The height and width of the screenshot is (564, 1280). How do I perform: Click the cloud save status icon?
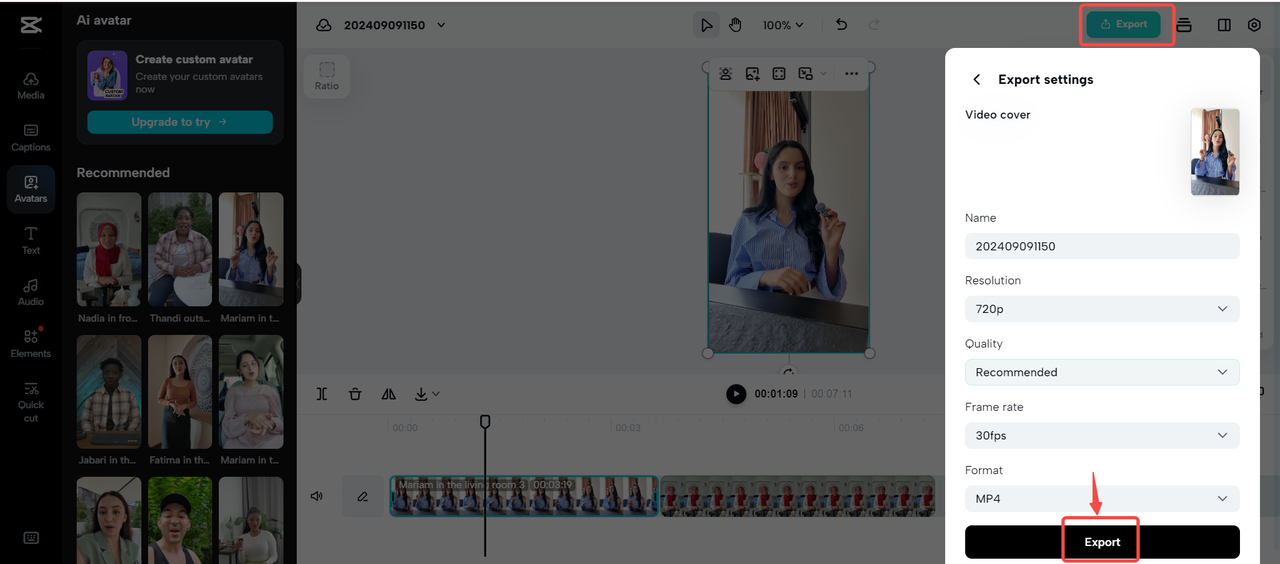pyautogui.click(x=324, y=25)
